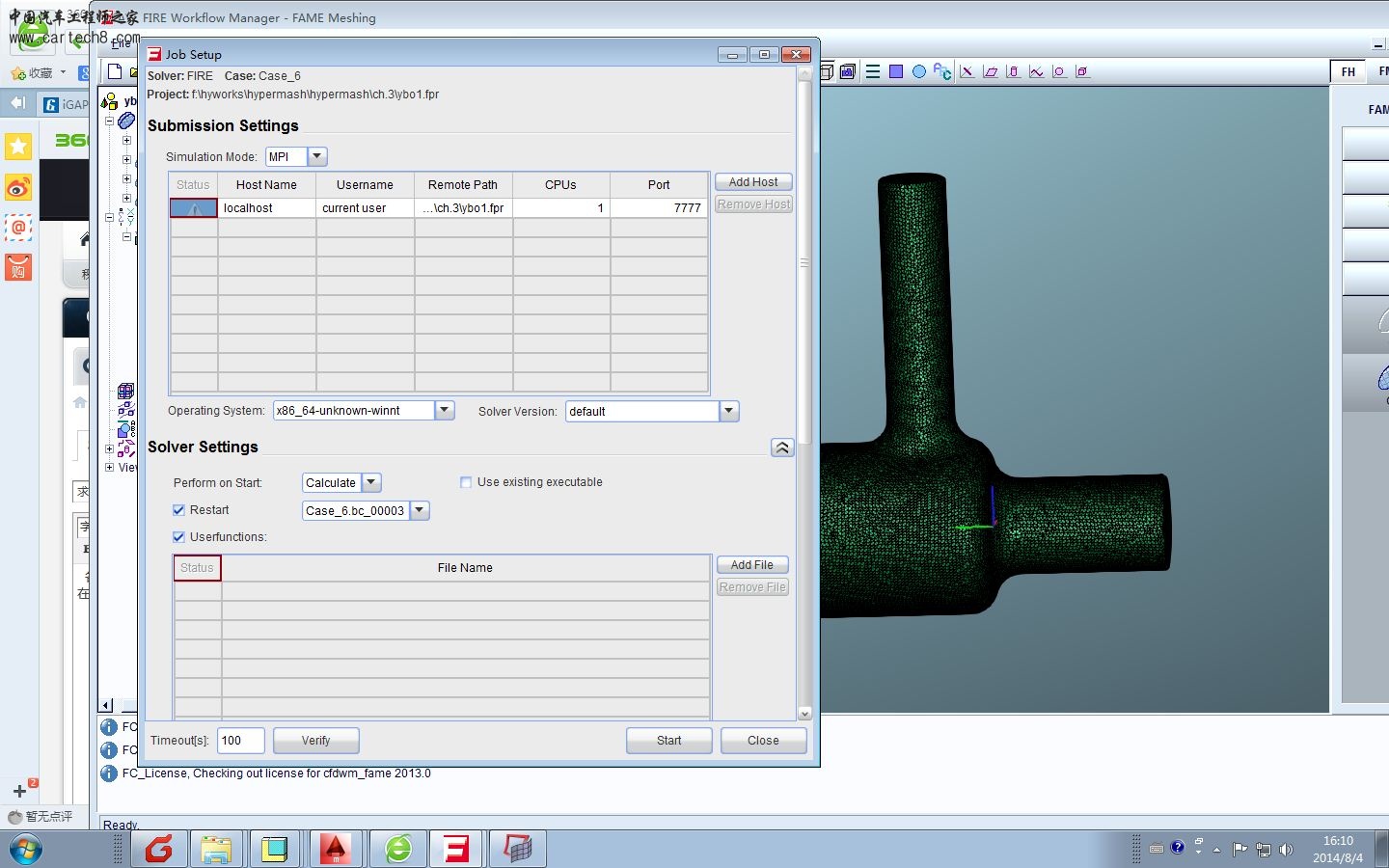1389x868 pixels.
Task: Collapse the mesh disc tree node
Action: (x=109, y=122)
